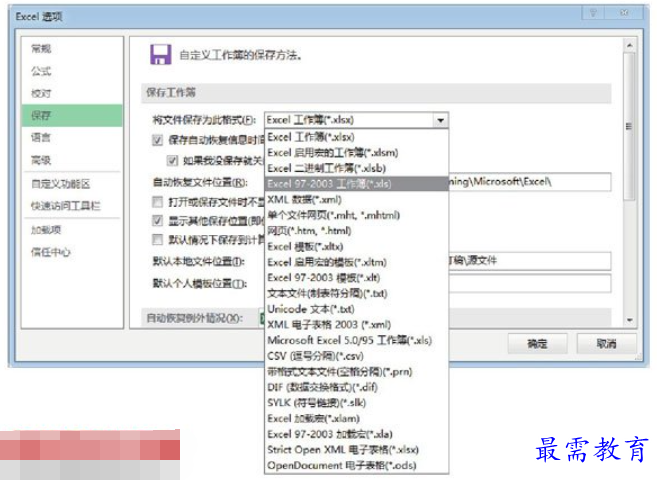Click the default local file location field
The width and height of the screenshot is (657, 481).
coord(529,261)
